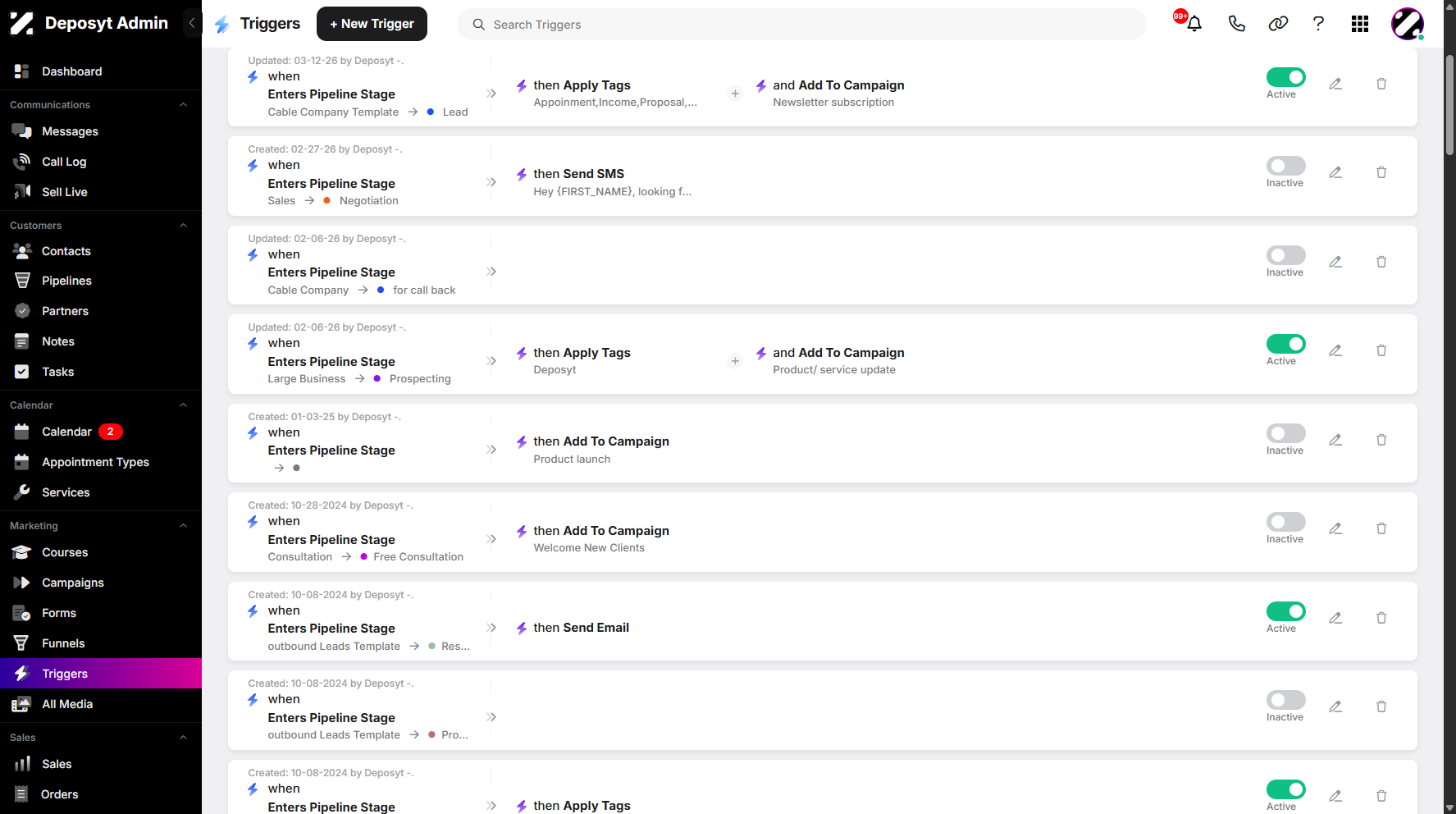Click the phone dialer icon in header

tap(1237, 24)
